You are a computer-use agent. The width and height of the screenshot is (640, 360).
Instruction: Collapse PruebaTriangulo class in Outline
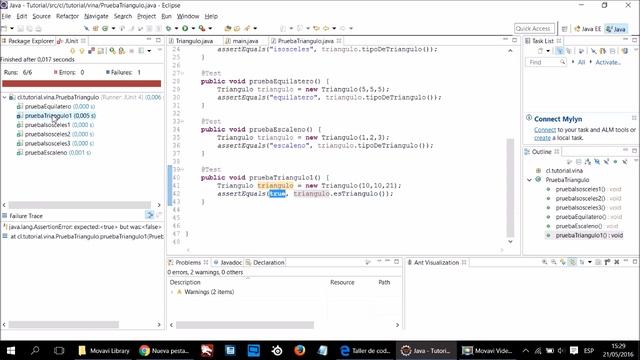coord(530,180)
